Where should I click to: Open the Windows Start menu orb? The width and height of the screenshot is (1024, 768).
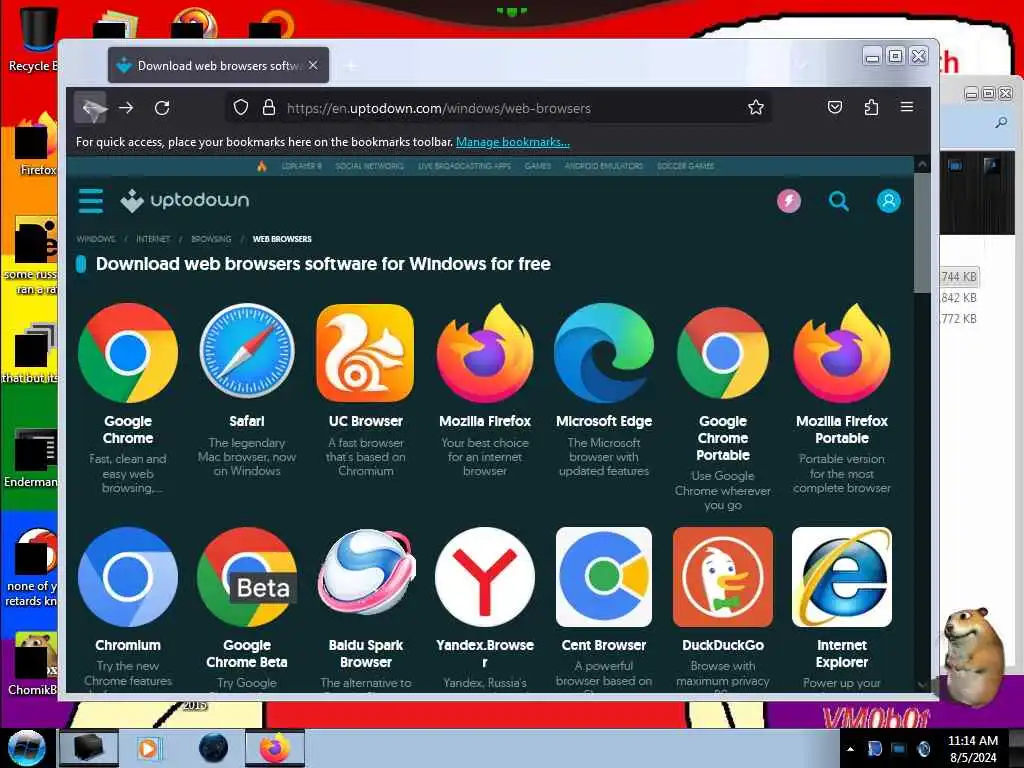tap(27, 748)
